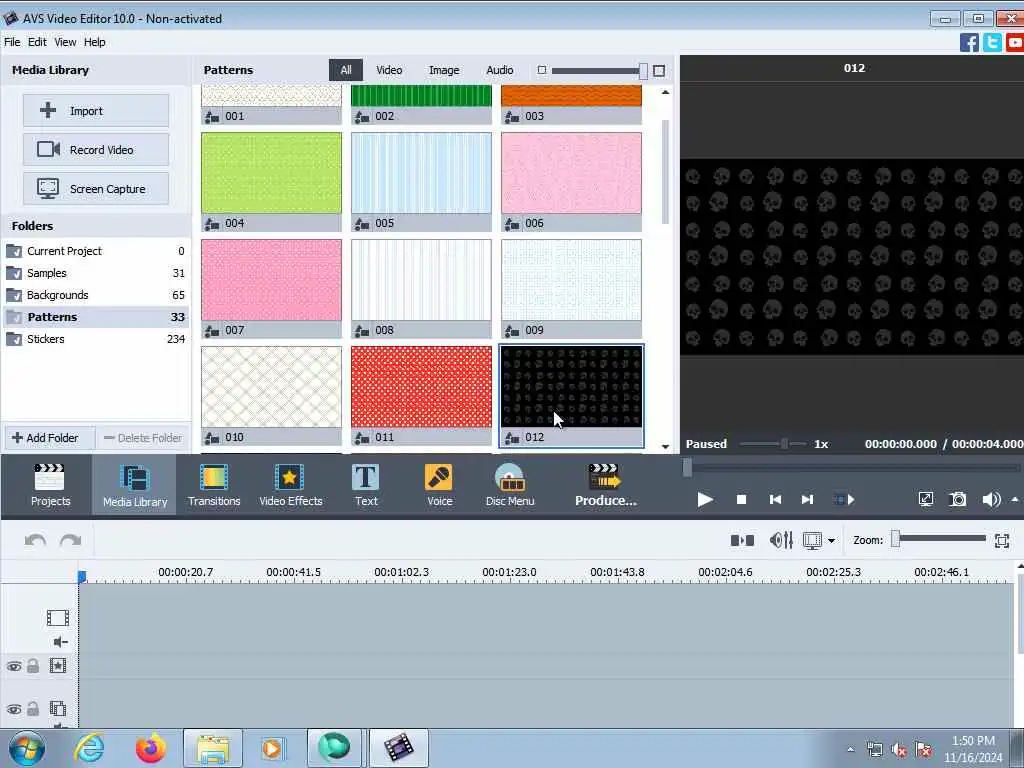Import media files
Viewport: 1024px width, 768px height.
[x=96, y=110]
